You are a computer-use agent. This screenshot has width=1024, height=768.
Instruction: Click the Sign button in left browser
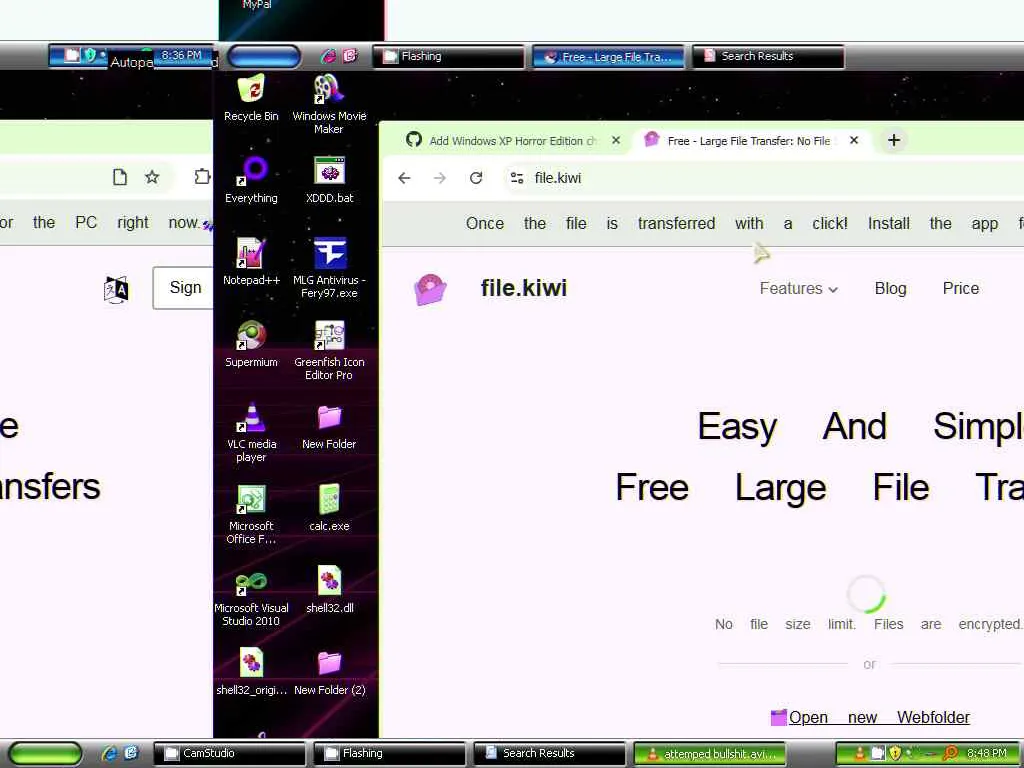(184, 287)
